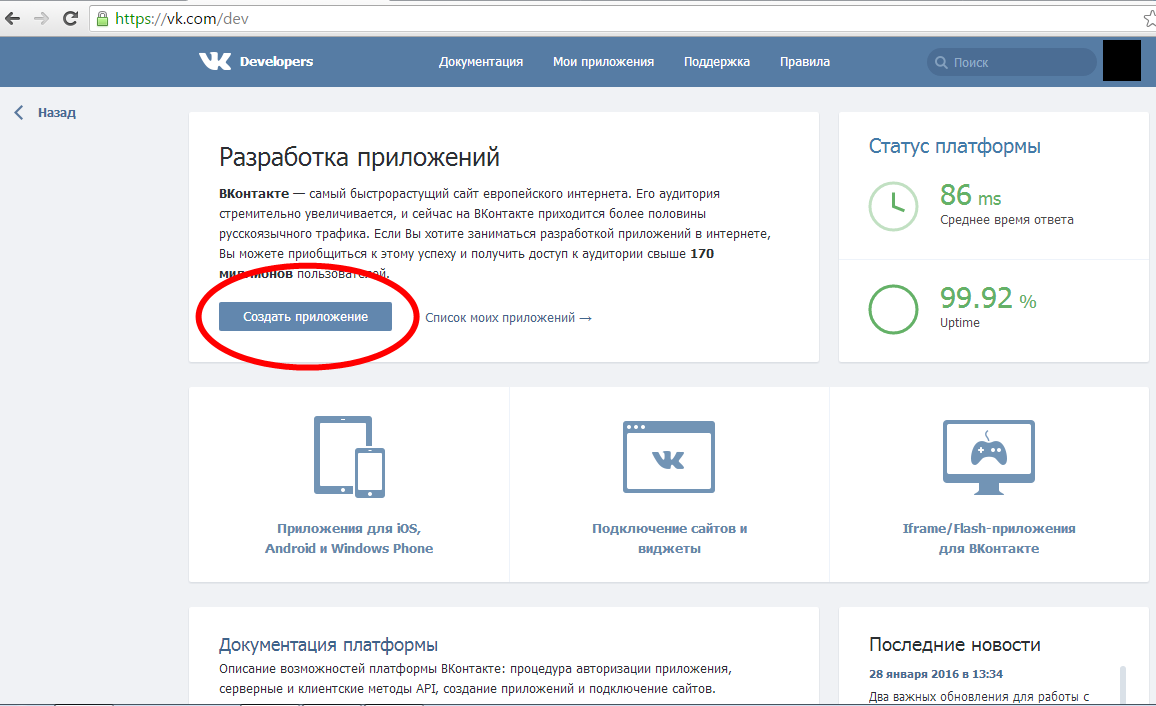The width and height of the screenshot is (1156, 706).
Task: Open Приложения для iOS, Android link
Action: tap(349, 538)
